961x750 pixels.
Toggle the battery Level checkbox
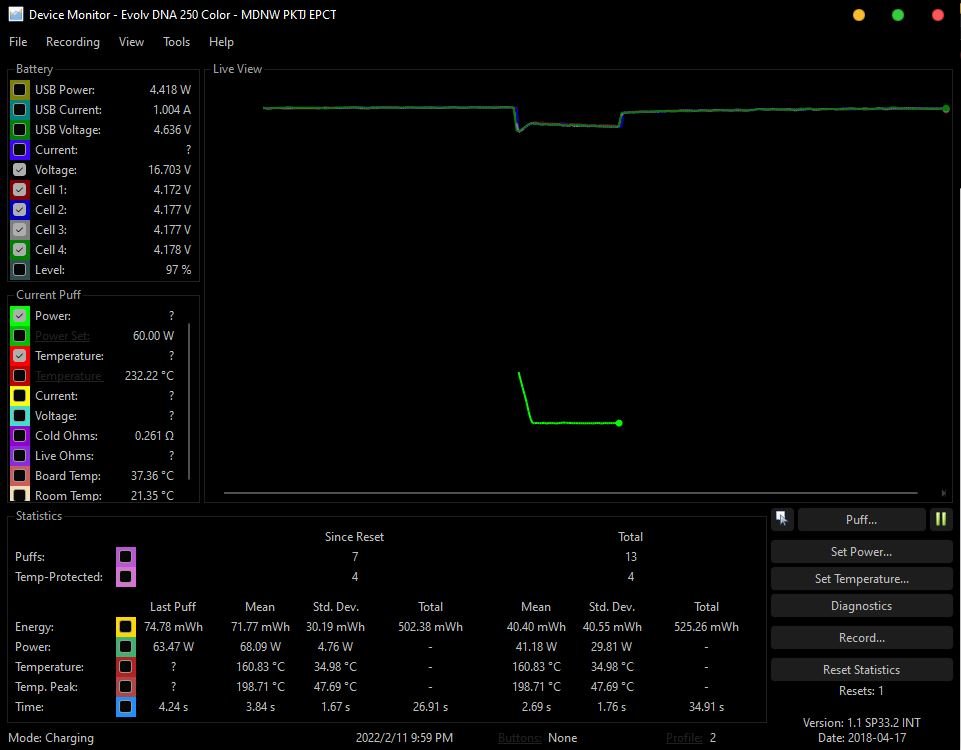tap(20, 270)
